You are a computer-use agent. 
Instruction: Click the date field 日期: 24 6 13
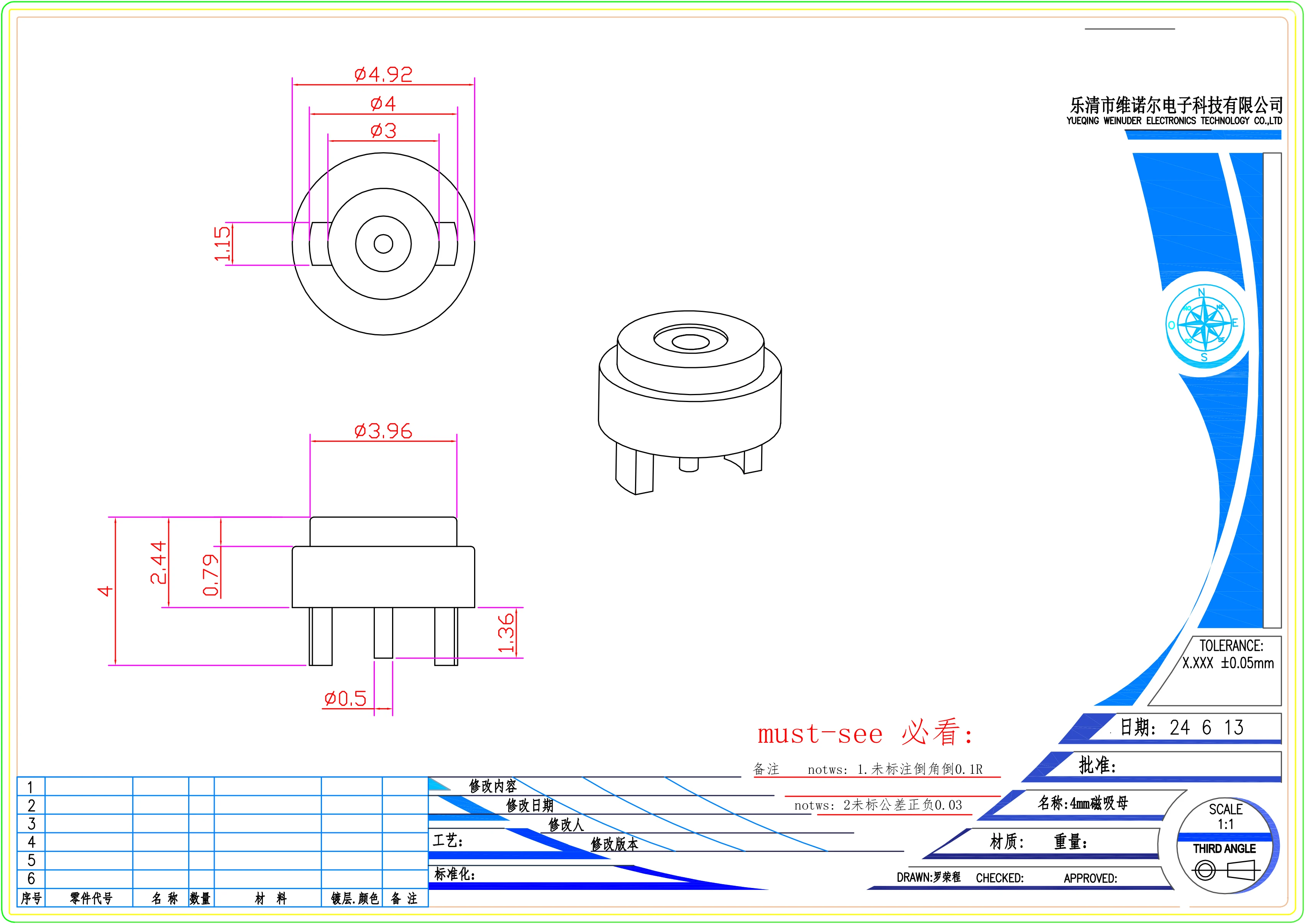point(1182,727)
